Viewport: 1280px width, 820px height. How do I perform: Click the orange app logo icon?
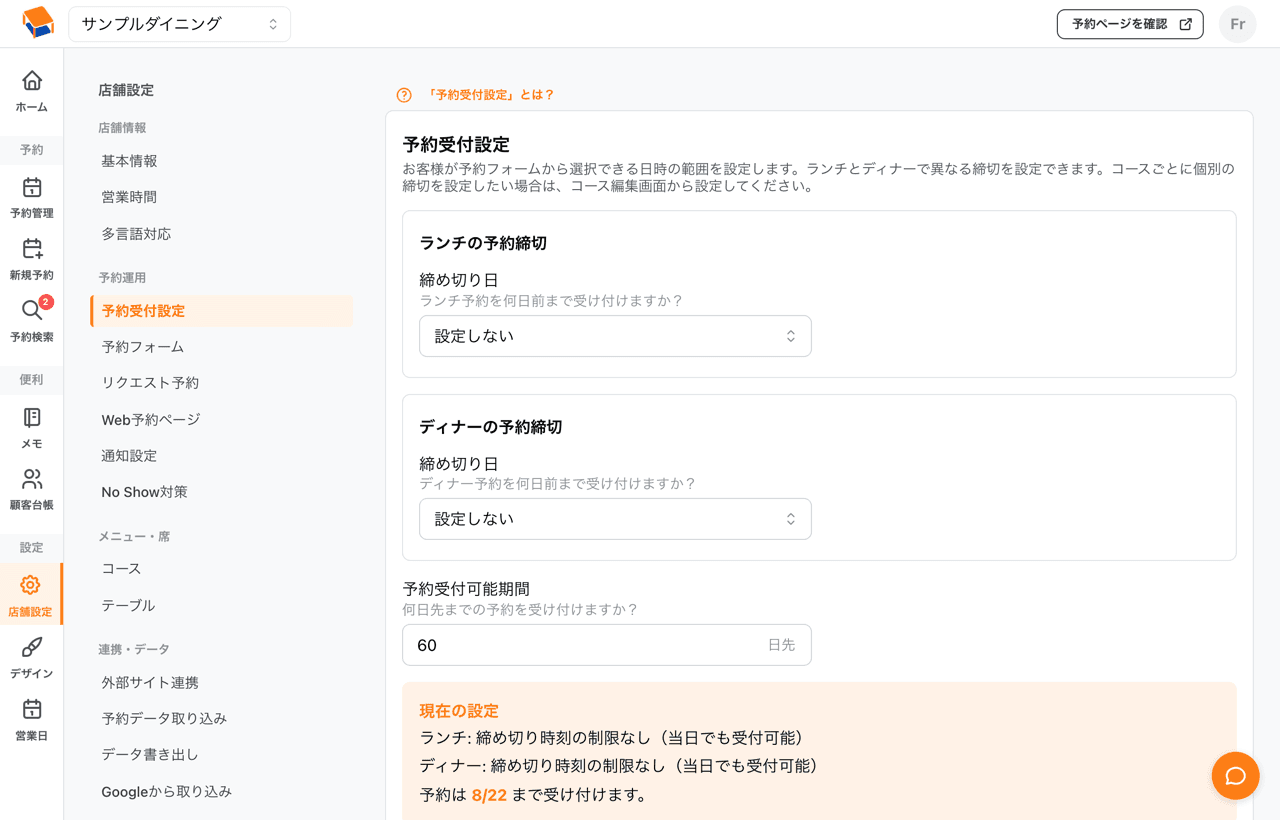click(37, 23)
